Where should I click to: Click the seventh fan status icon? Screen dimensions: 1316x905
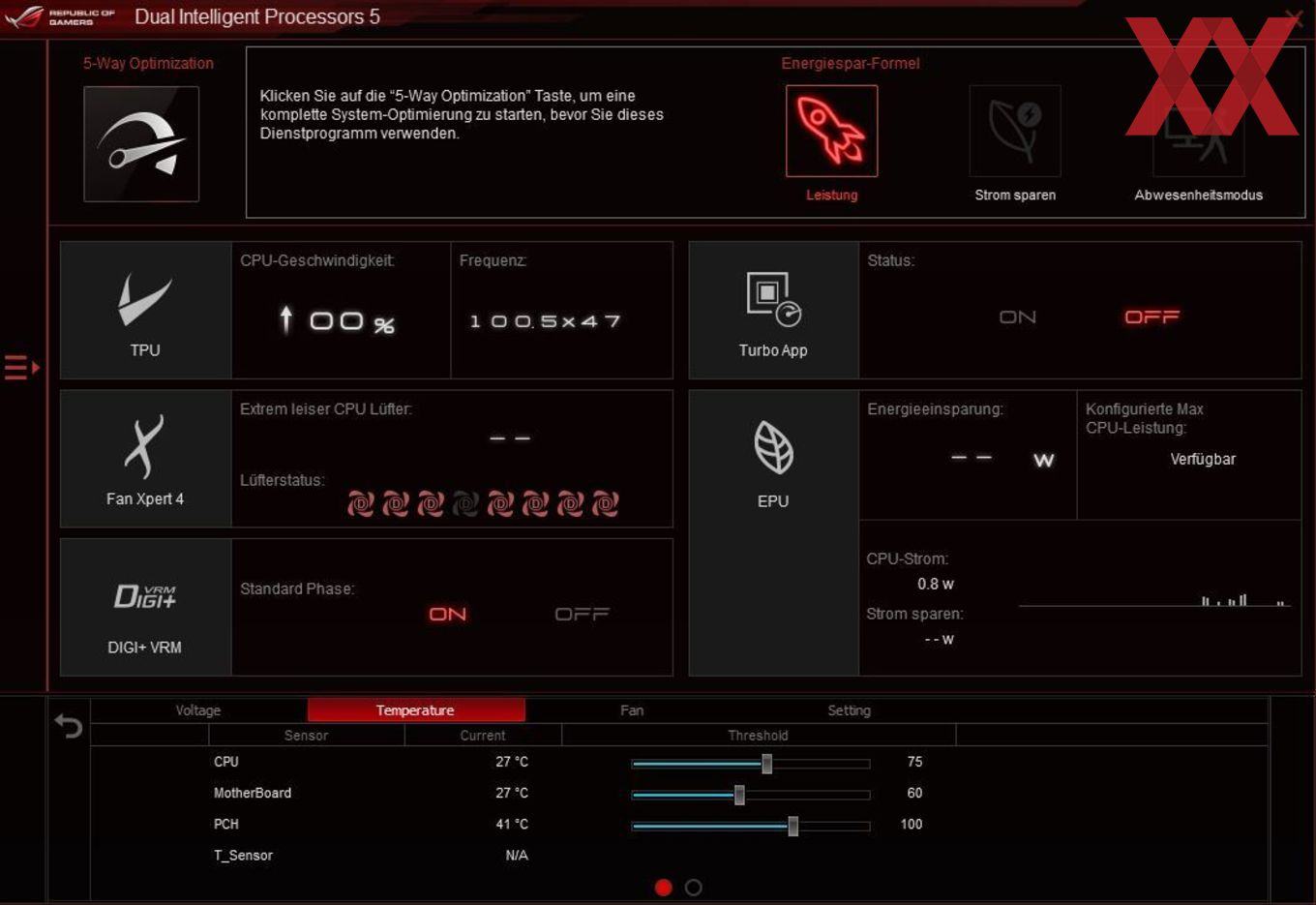tap(570, 503)
